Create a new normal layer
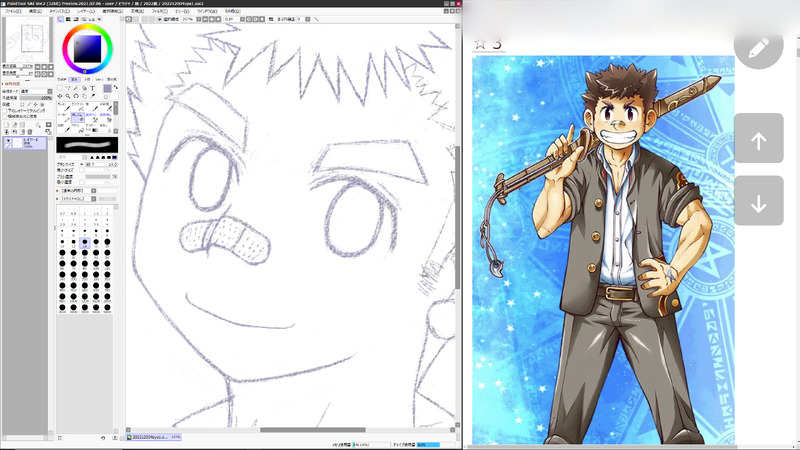800x450 pixels. [x=6, y=125]
